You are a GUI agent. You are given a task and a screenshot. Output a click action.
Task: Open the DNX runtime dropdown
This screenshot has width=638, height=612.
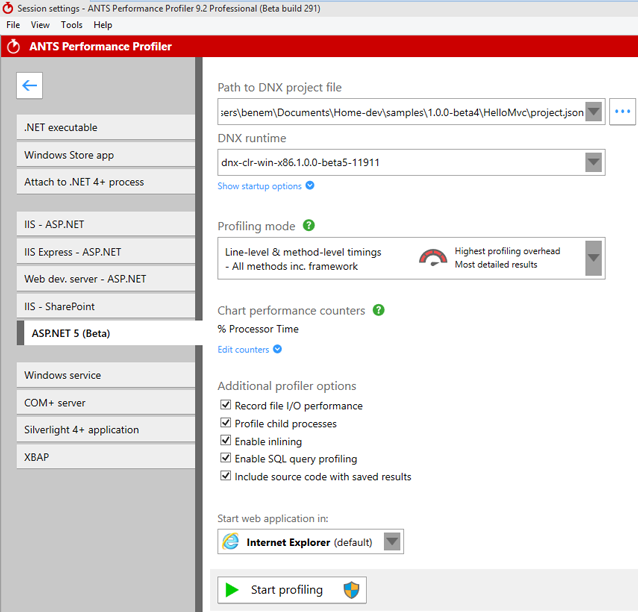(x=594, y=162)
